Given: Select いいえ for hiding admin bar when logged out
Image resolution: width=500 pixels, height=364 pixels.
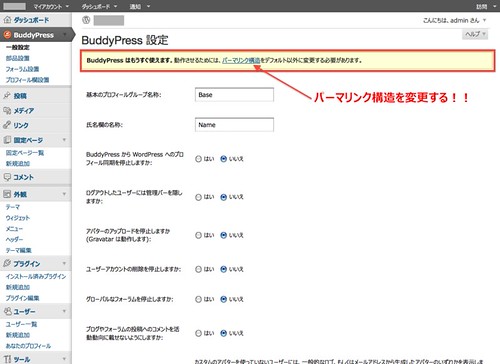Looking at the screenshot, I should (x=223, y=197).
